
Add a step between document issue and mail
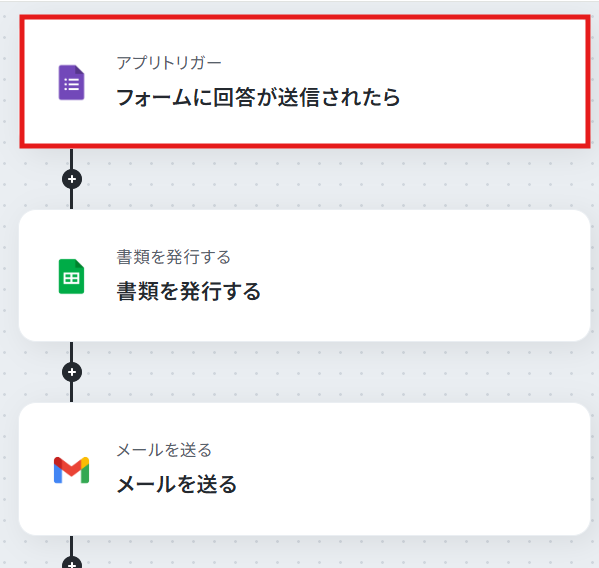pos(72,372)
